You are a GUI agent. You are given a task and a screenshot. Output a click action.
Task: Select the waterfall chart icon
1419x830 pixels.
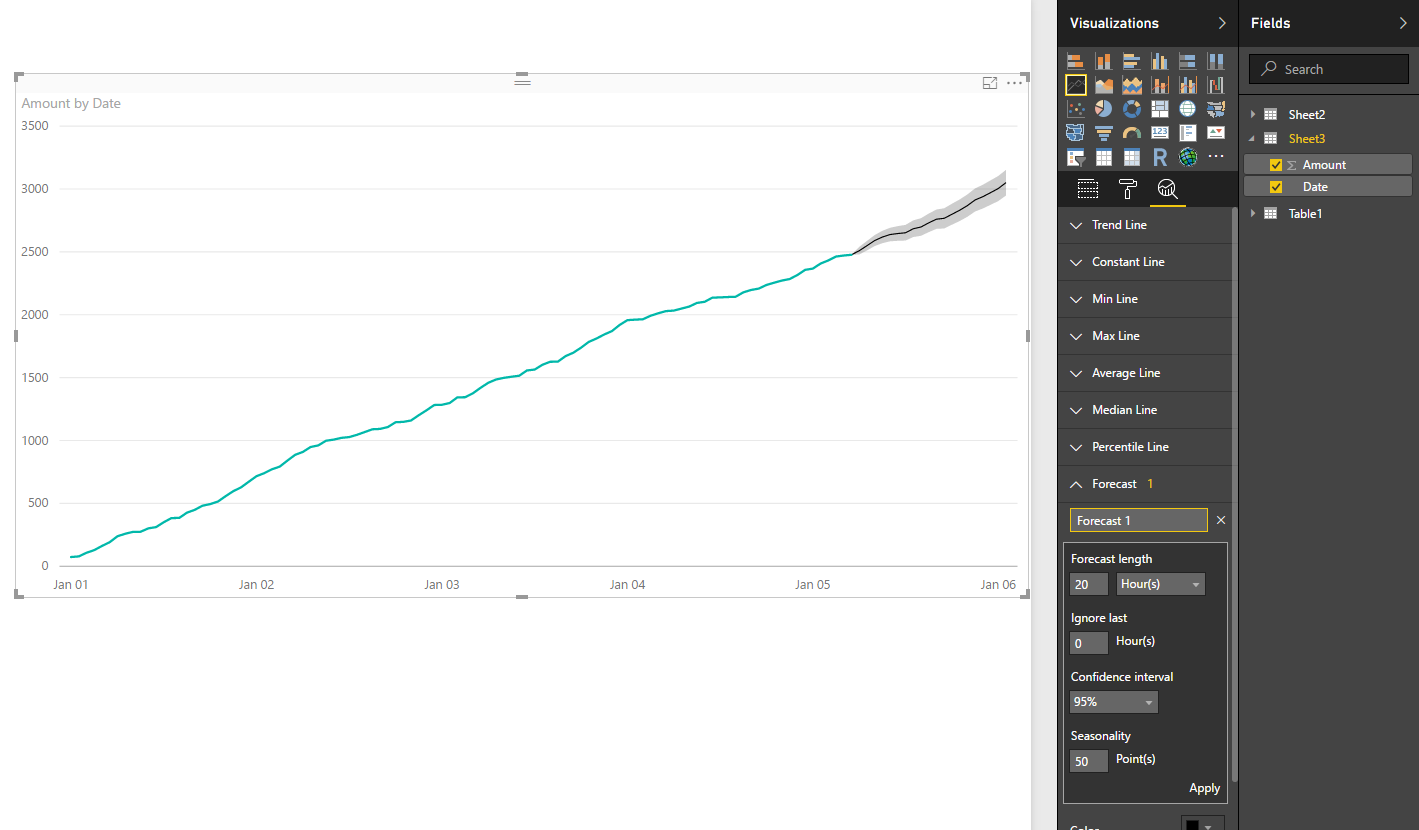1216,85
